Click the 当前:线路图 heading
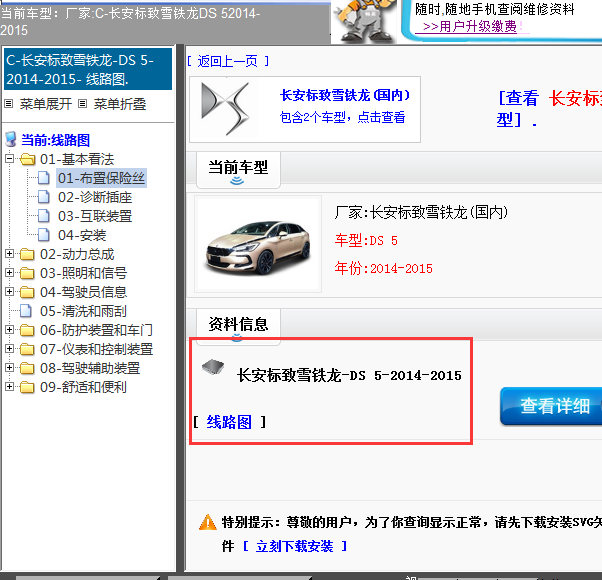 [55, 140]
